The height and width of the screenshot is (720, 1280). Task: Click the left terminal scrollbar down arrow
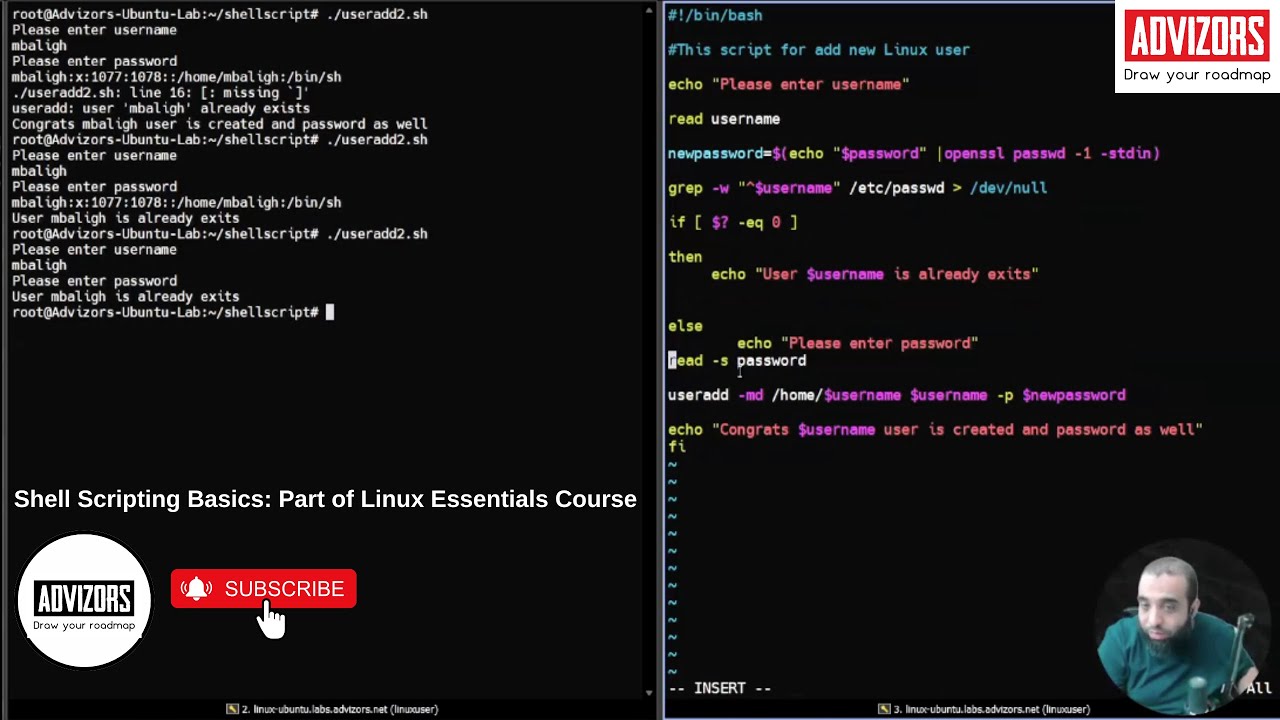tap(649, 692)
